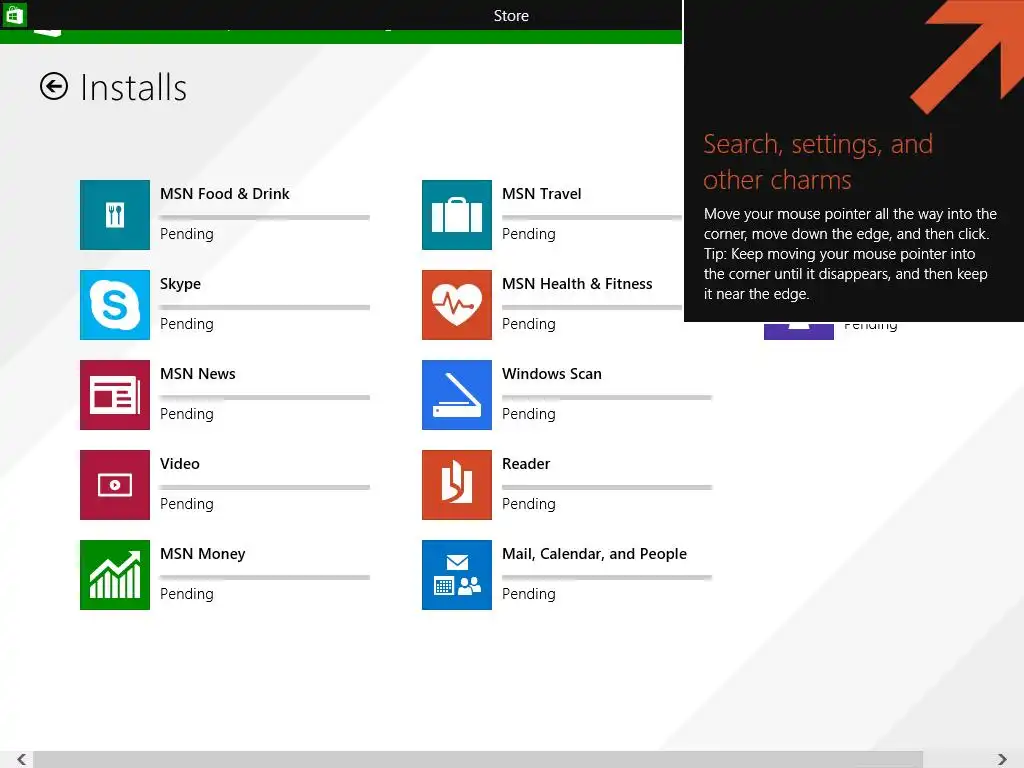Select the Skype app name

click(x=180, y=284)
